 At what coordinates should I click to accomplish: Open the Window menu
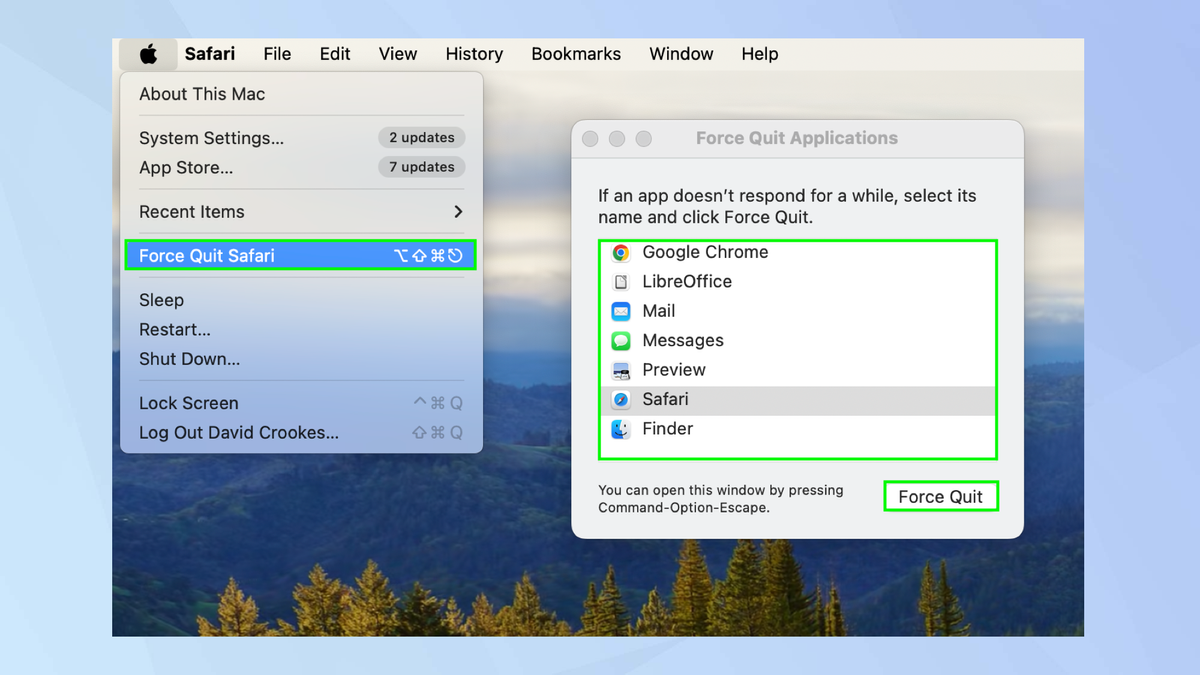(681, 54)
